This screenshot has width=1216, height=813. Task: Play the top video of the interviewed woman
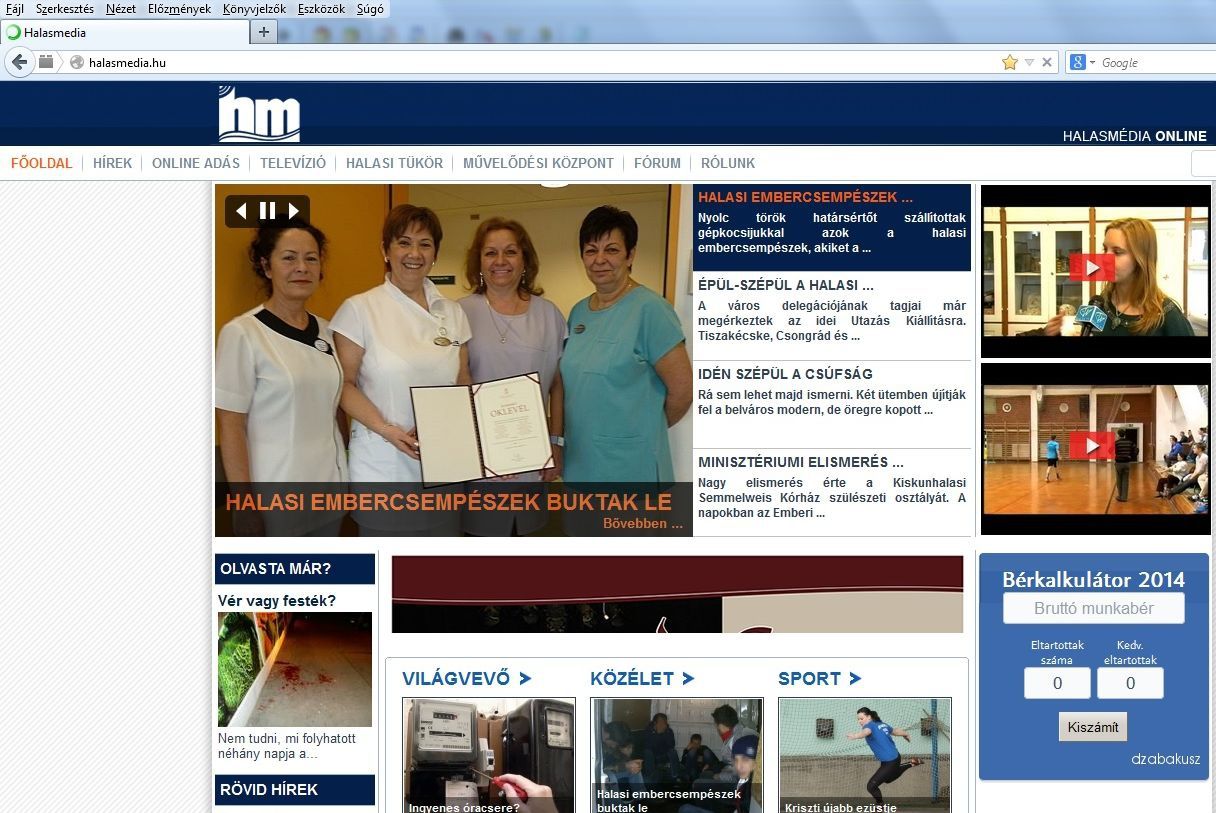[1092, 268]
